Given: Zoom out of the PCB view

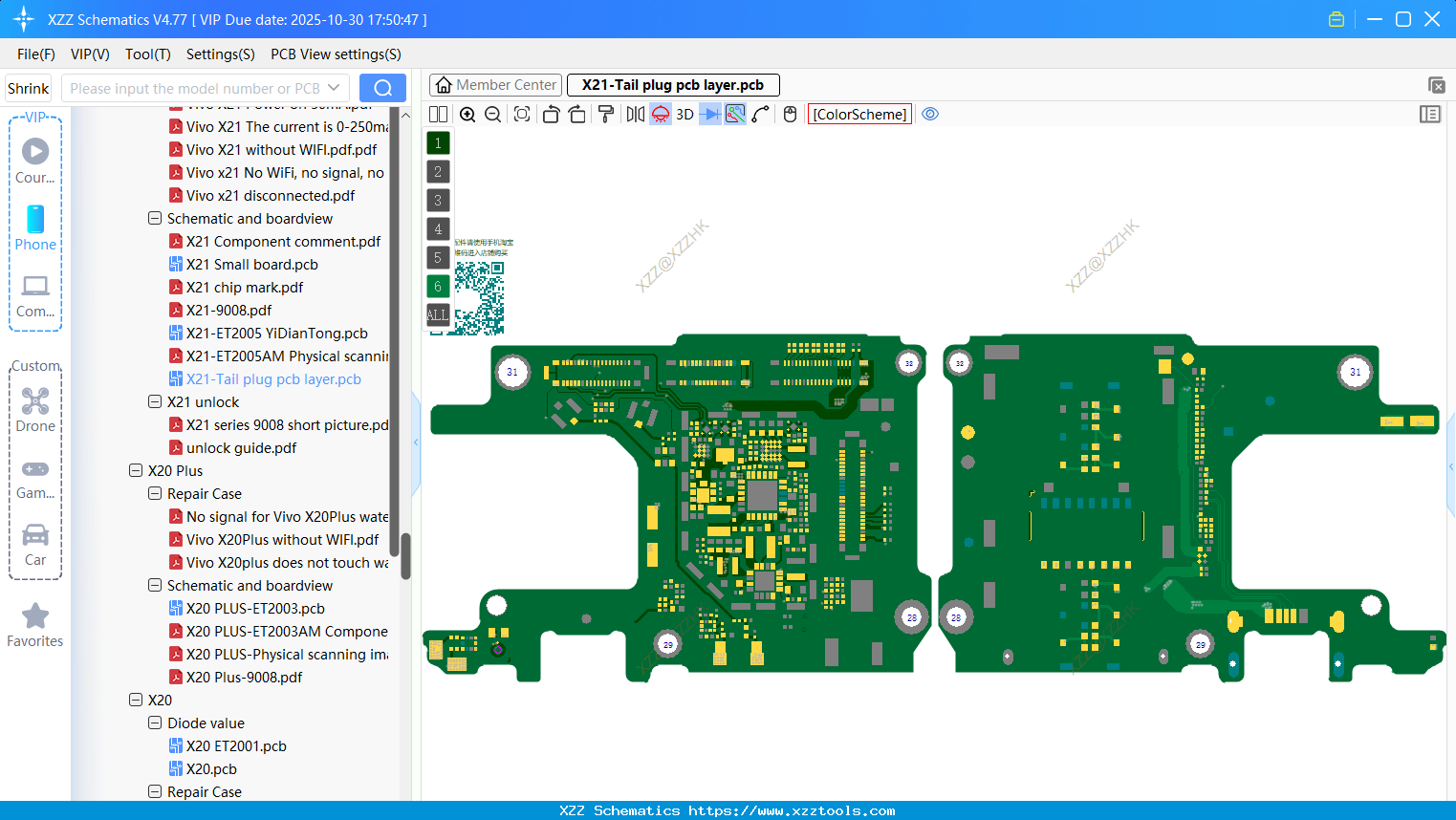Looking at the screenshot, I should tap(493, 115).
